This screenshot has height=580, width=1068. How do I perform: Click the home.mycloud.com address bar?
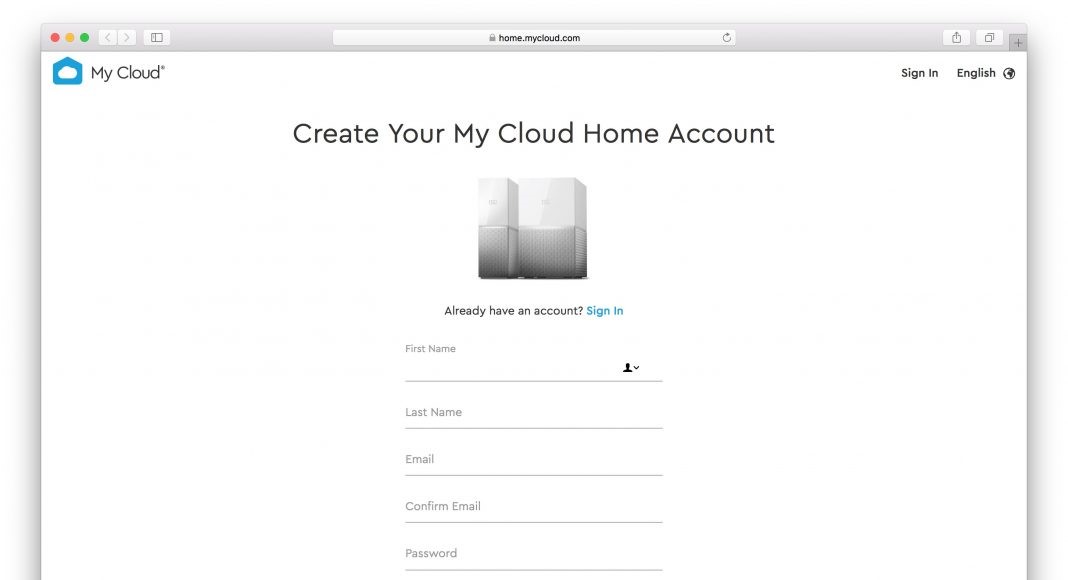click(534, 37)
